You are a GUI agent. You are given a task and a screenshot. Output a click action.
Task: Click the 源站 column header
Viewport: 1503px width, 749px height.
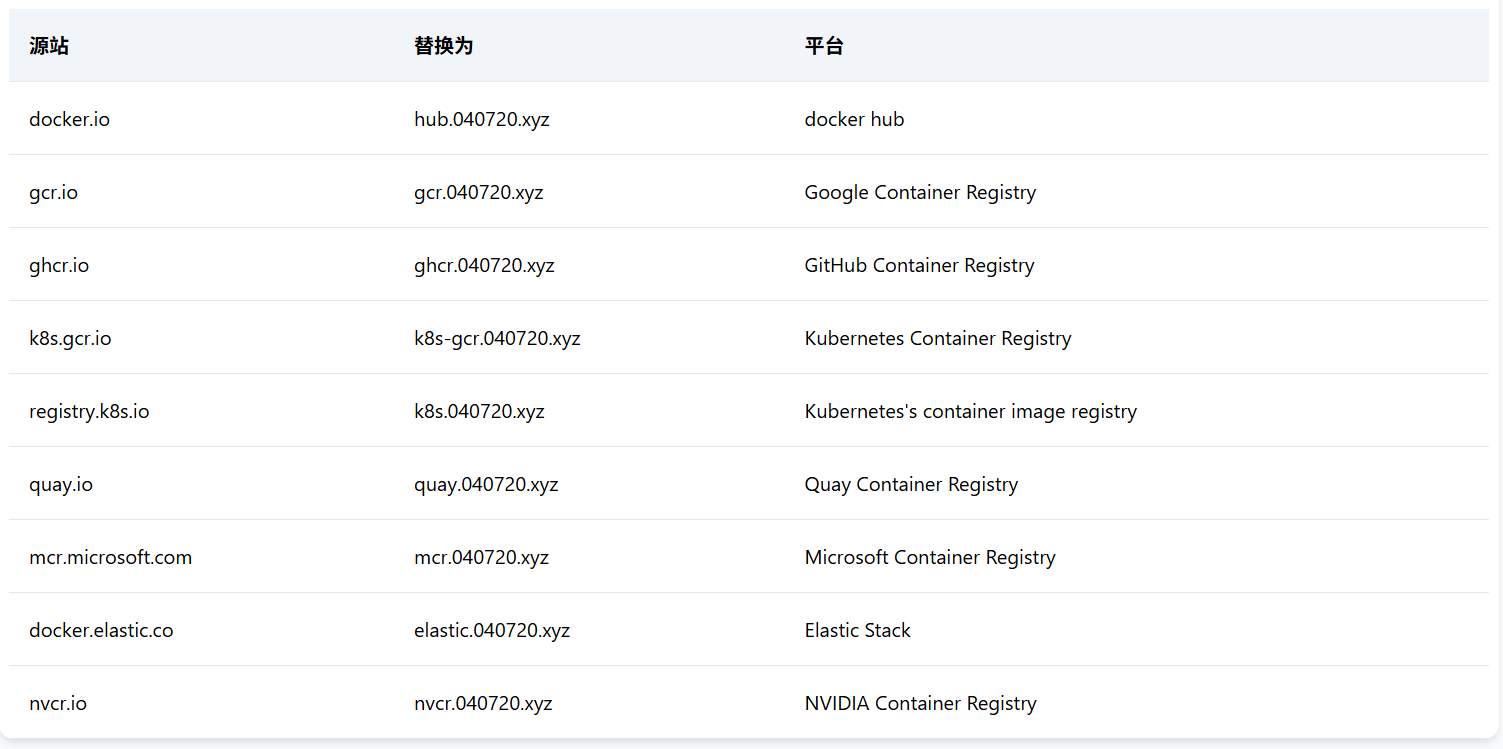click(49, 46)
